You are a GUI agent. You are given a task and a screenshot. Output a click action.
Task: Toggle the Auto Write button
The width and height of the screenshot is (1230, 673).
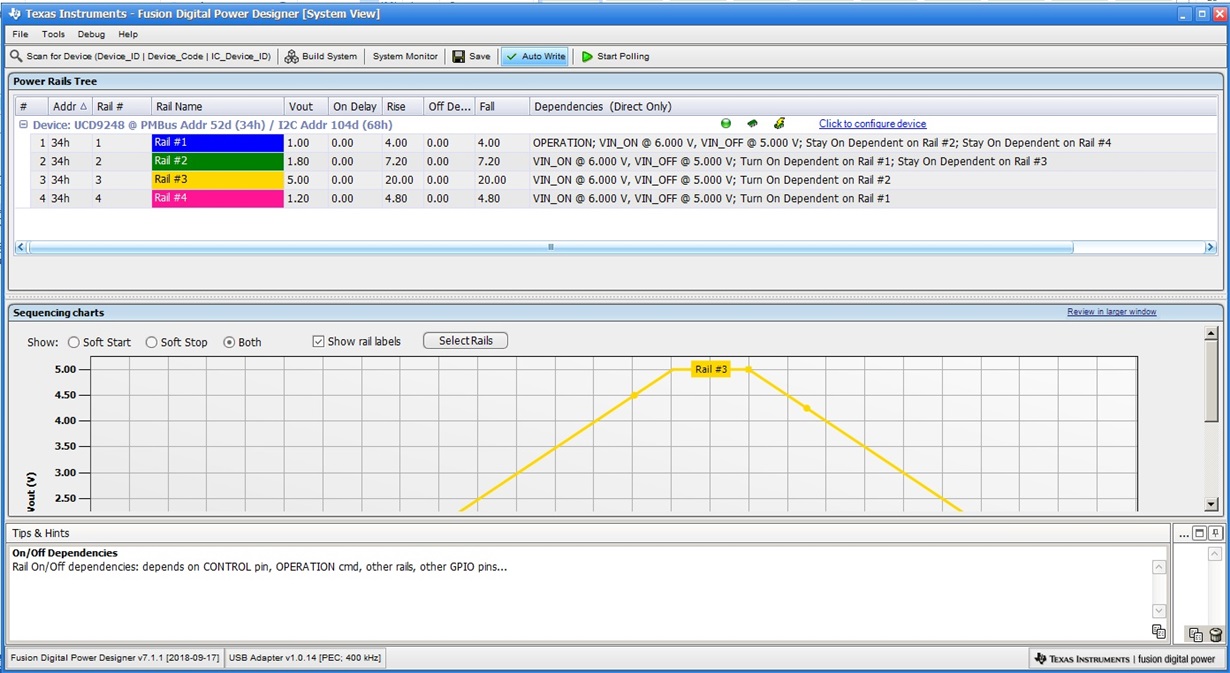pos(535,57)
